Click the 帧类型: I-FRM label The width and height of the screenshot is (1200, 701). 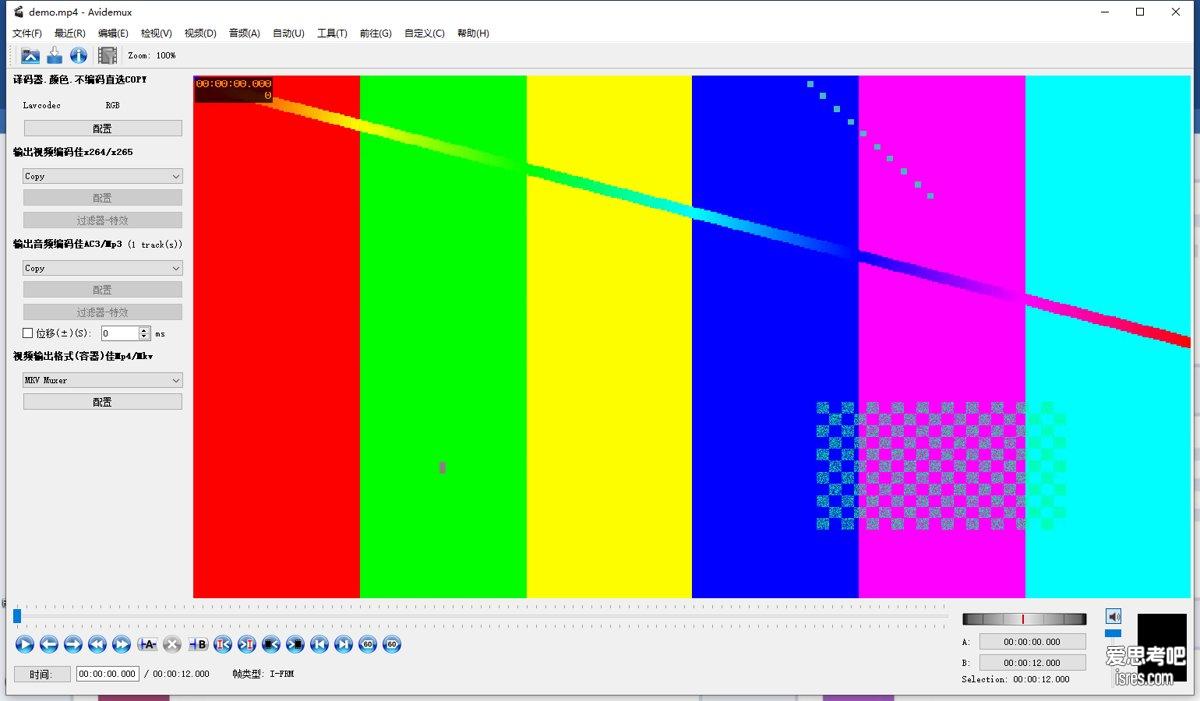click(x=263, y=674)
